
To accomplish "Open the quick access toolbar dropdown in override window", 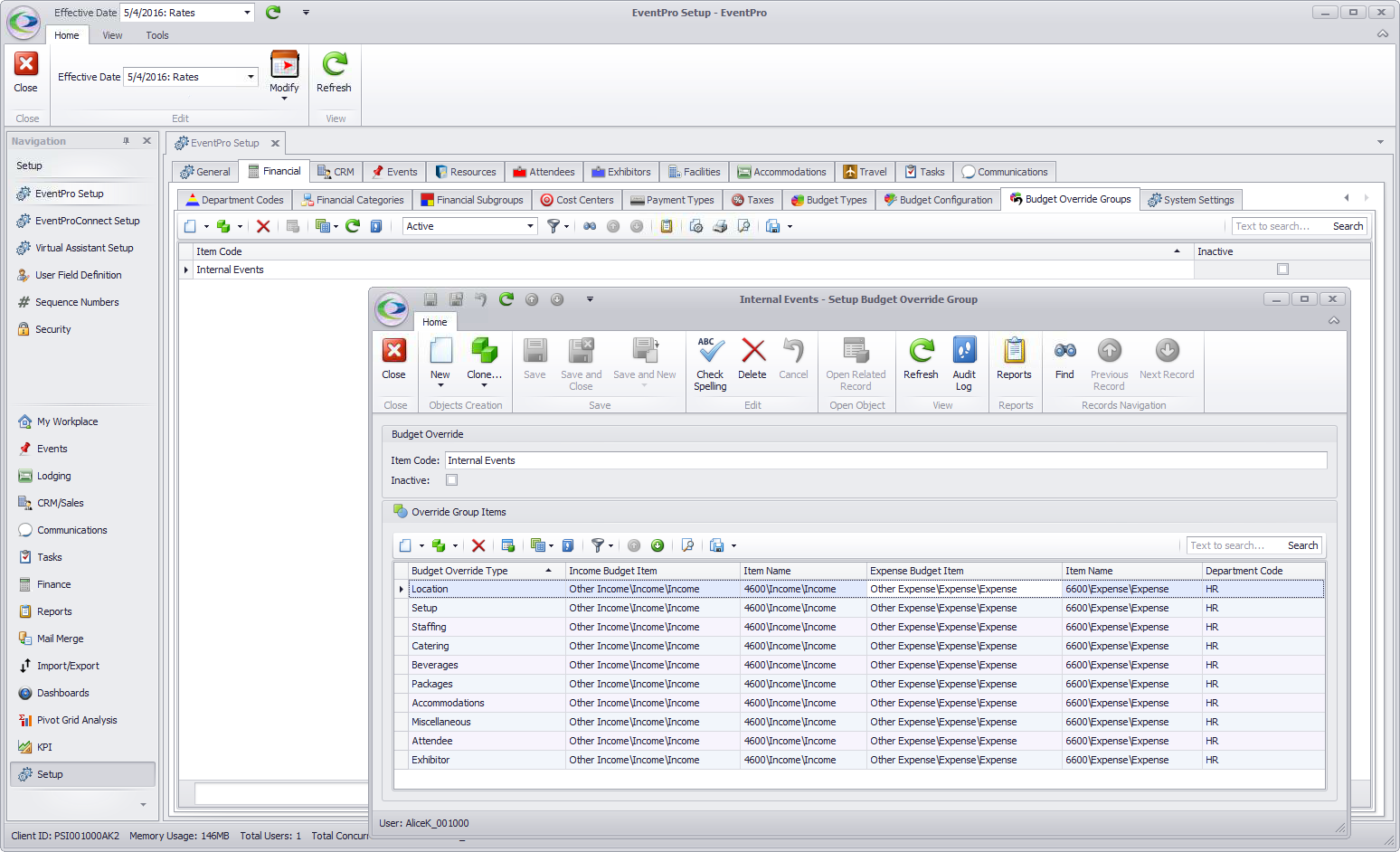I will (x=590, y=299).
